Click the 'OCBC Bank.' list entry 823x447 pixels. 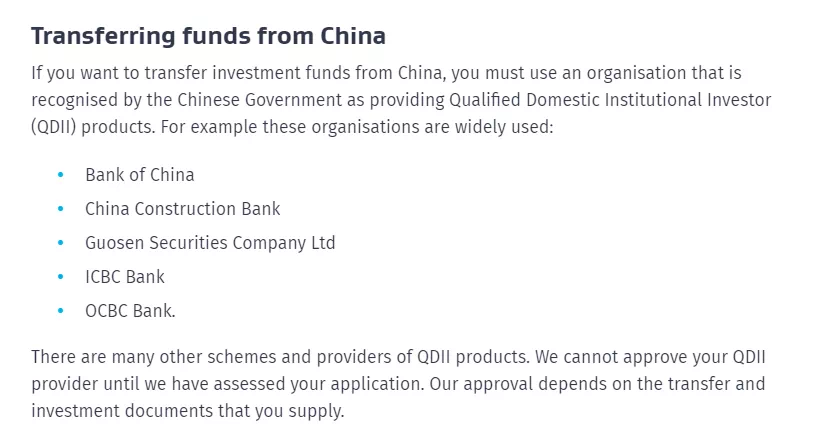(x=130, y=311)
